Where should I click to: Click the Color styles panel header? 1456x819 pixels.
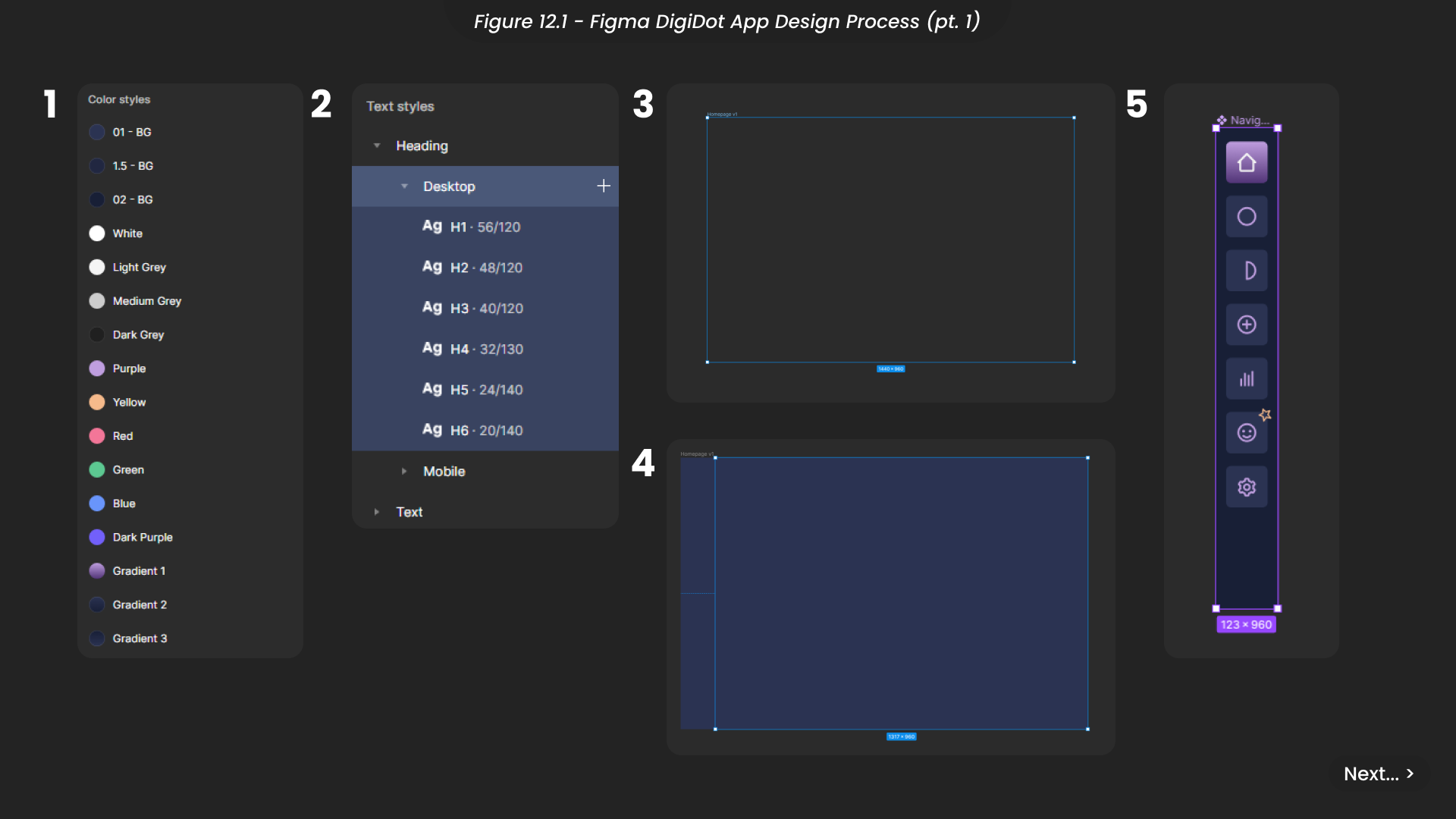[x=119, y=99]
